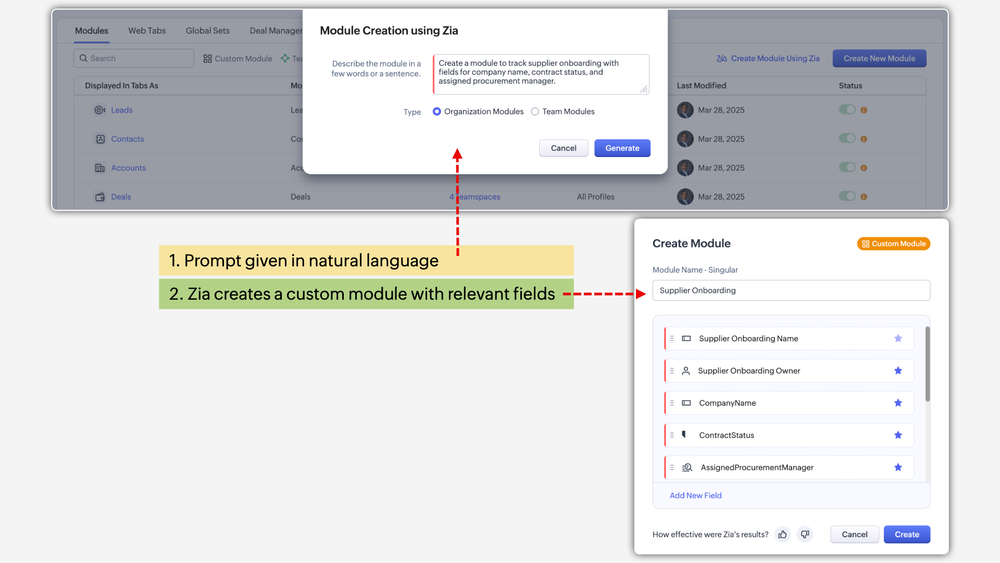Click the Accounts module icon

pos(99,168)
